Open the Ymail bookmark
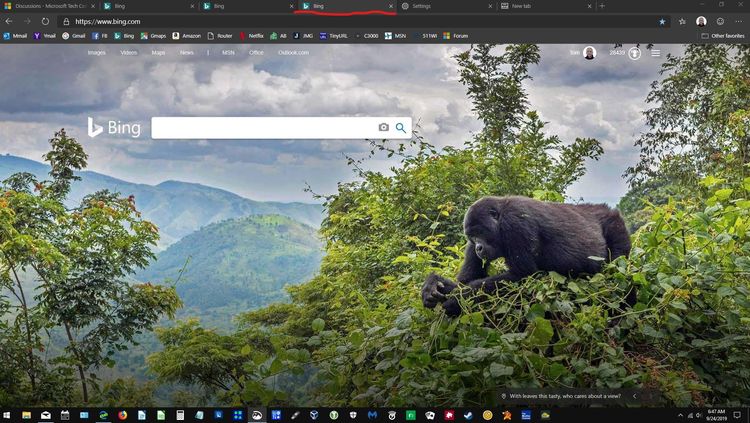This screenshot has height=423, width=750. coord(44,36)
